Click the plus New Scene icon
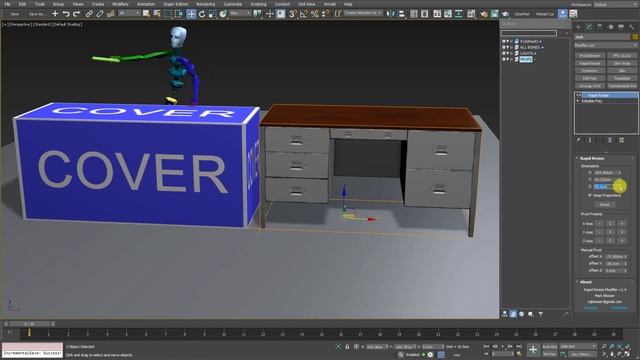The image size is (640, 360). pos(55,14)
